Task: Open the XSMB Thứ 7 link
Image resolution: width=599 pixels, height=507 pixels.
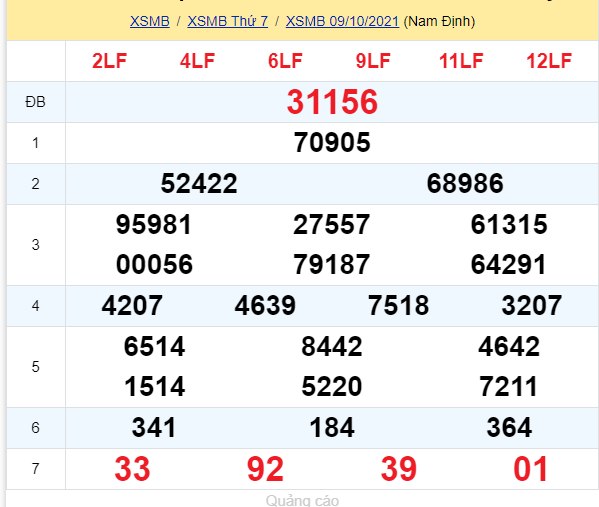Action: (228, 21)
